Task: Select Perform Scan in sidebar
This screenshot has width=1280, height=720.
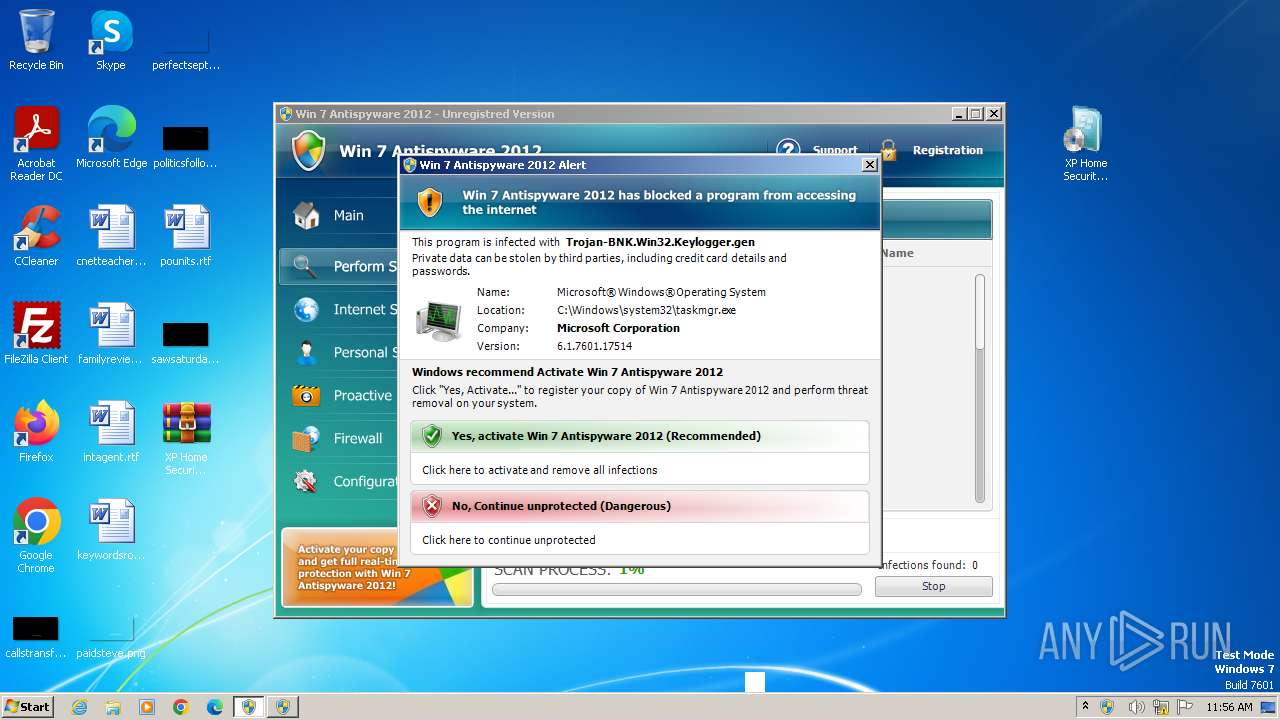Action: pyautogui.click(x=339, y=266)
